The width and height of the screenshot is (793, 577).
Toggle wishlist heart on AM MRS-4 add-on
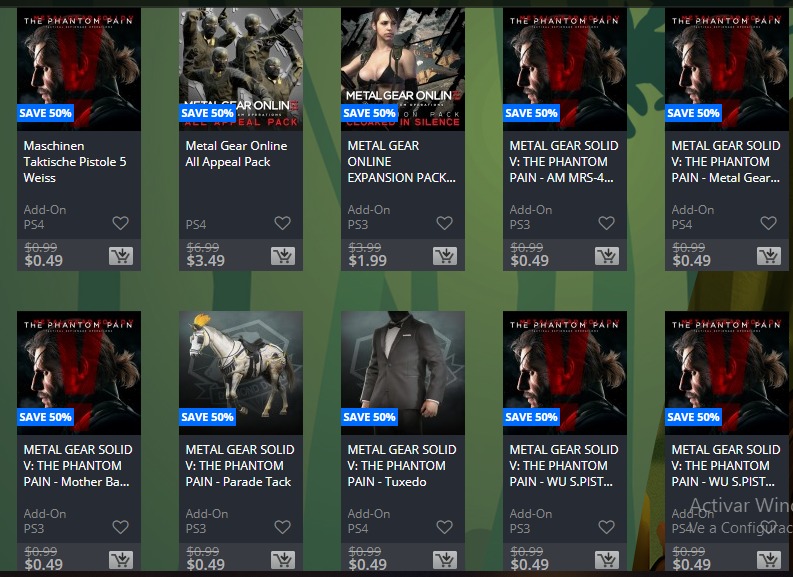pos(606,223)
